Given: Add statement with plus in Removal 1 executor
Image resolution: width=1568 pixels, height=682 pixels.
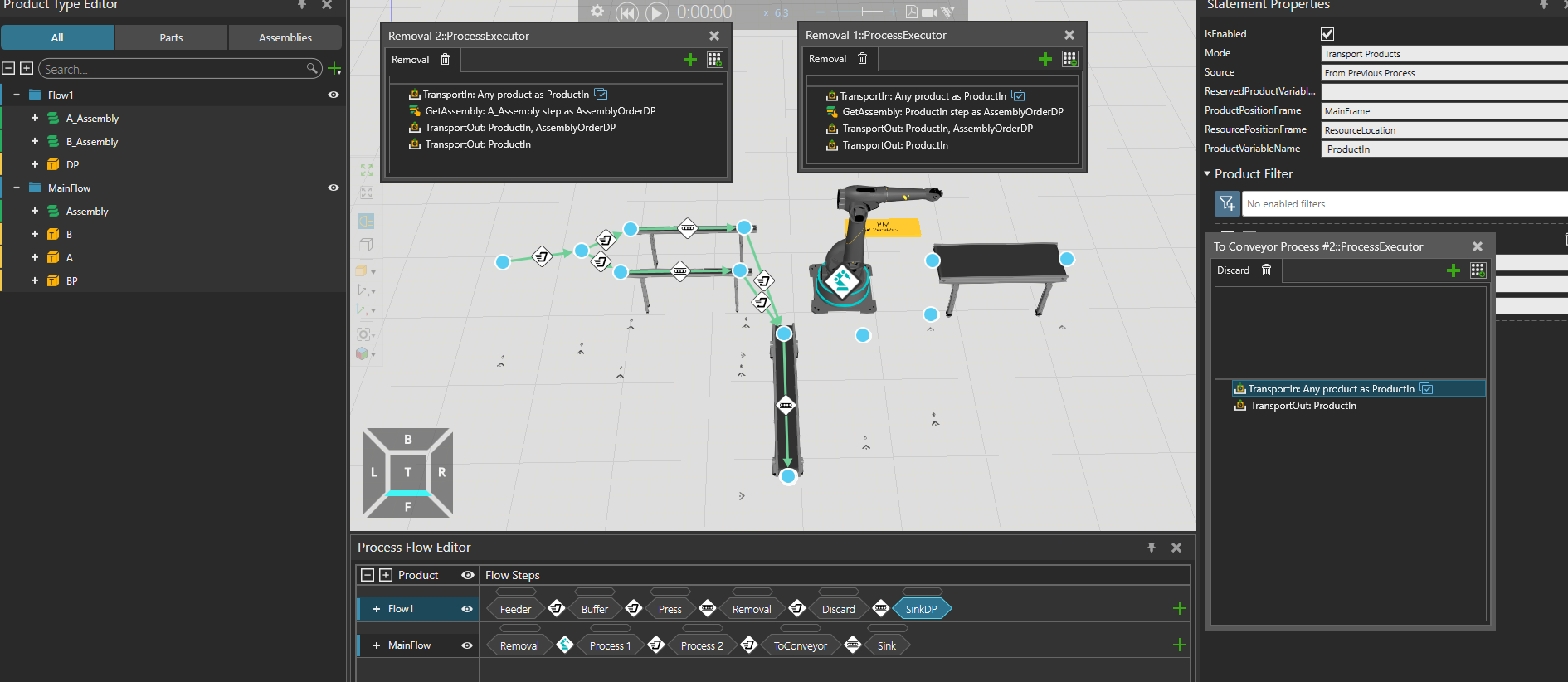Looking at the screenshot, I should pyautogui.click(x=1045, y=59).
